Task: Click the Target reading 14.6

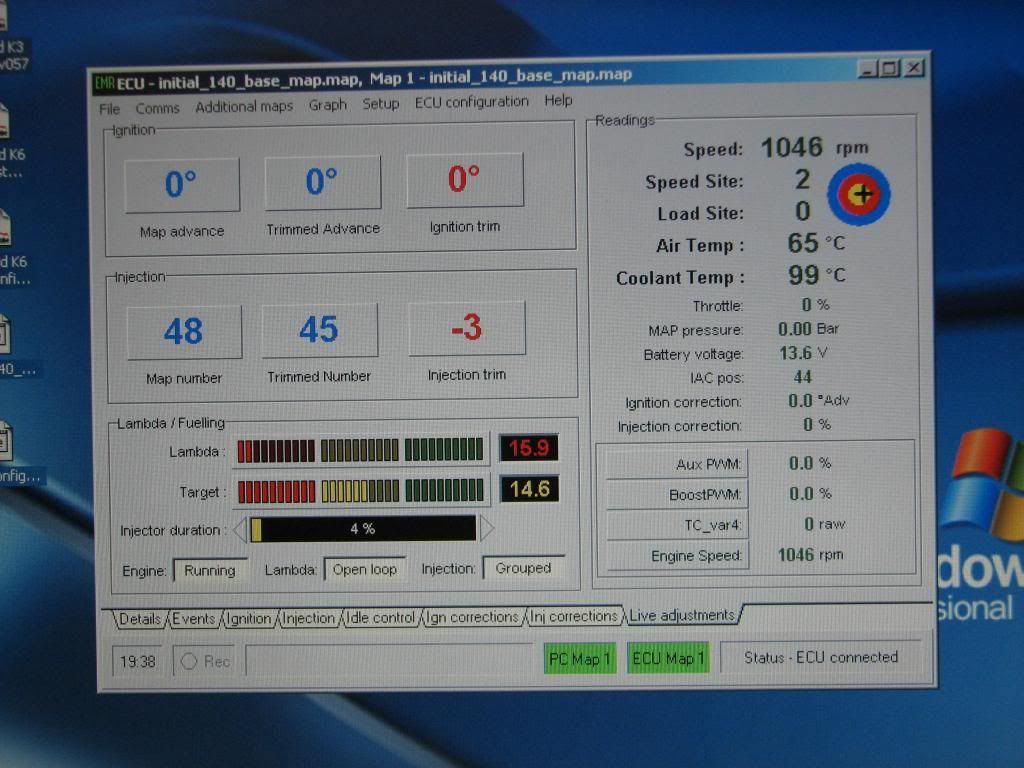Action: pos(530,488)
